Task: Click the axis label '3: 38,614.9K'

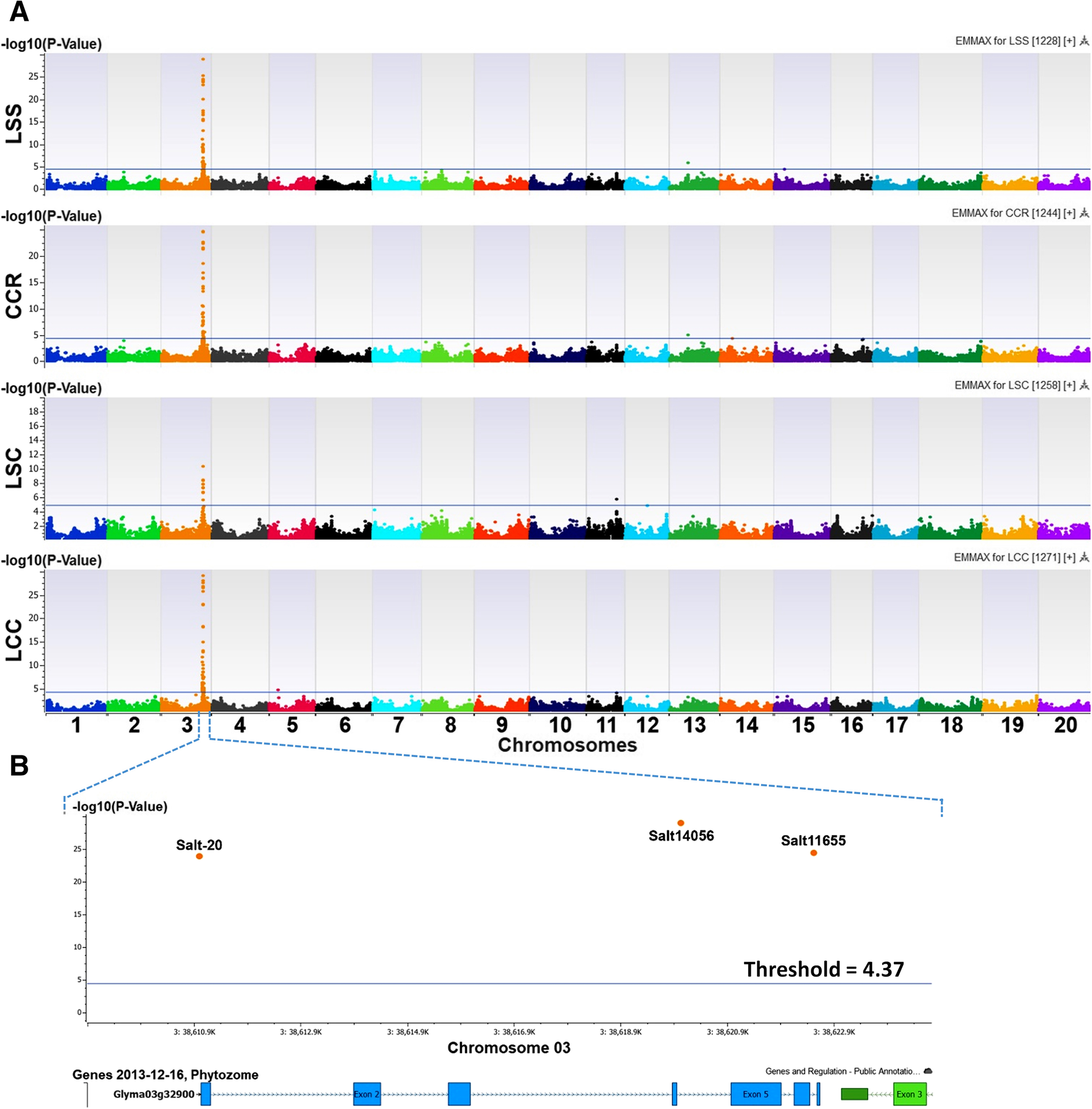Action: [x=408, y=1032]
